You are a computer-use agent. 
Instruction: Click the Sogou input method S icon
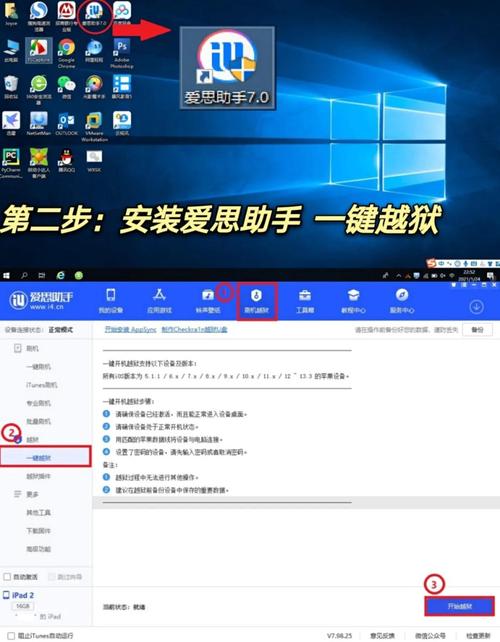430,263
